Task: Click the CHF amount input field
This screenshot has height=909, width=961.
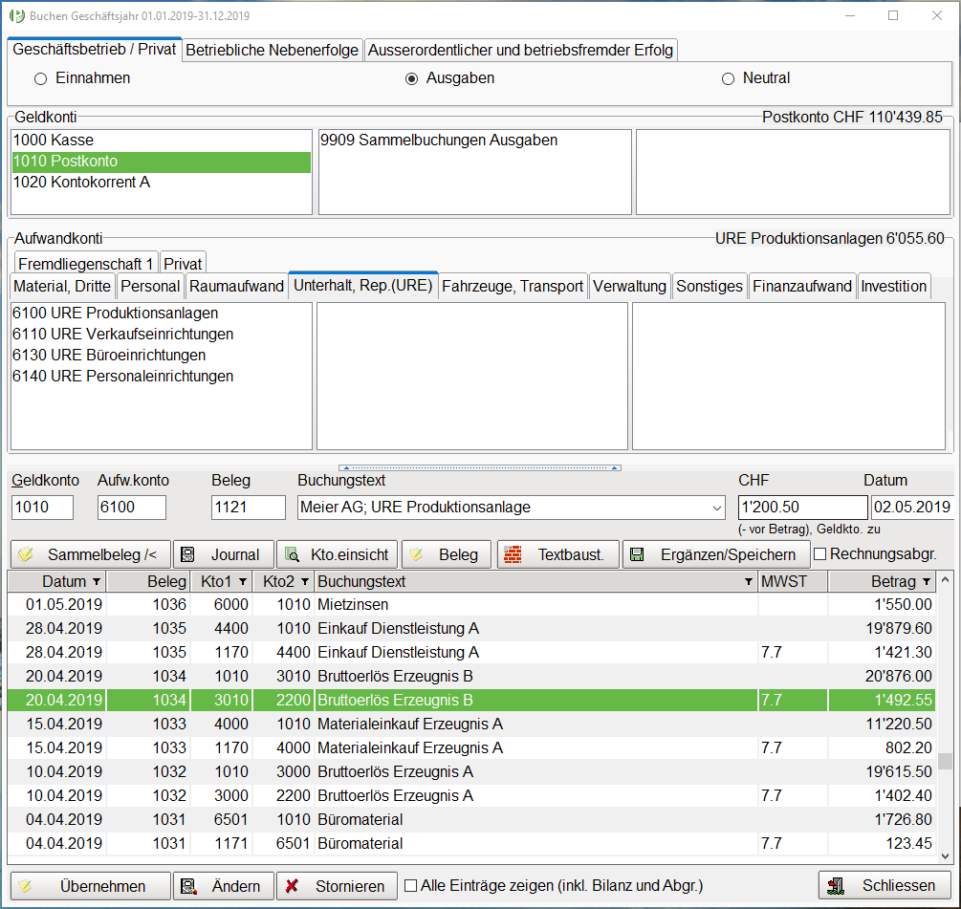Action: [x=802, y=508]
